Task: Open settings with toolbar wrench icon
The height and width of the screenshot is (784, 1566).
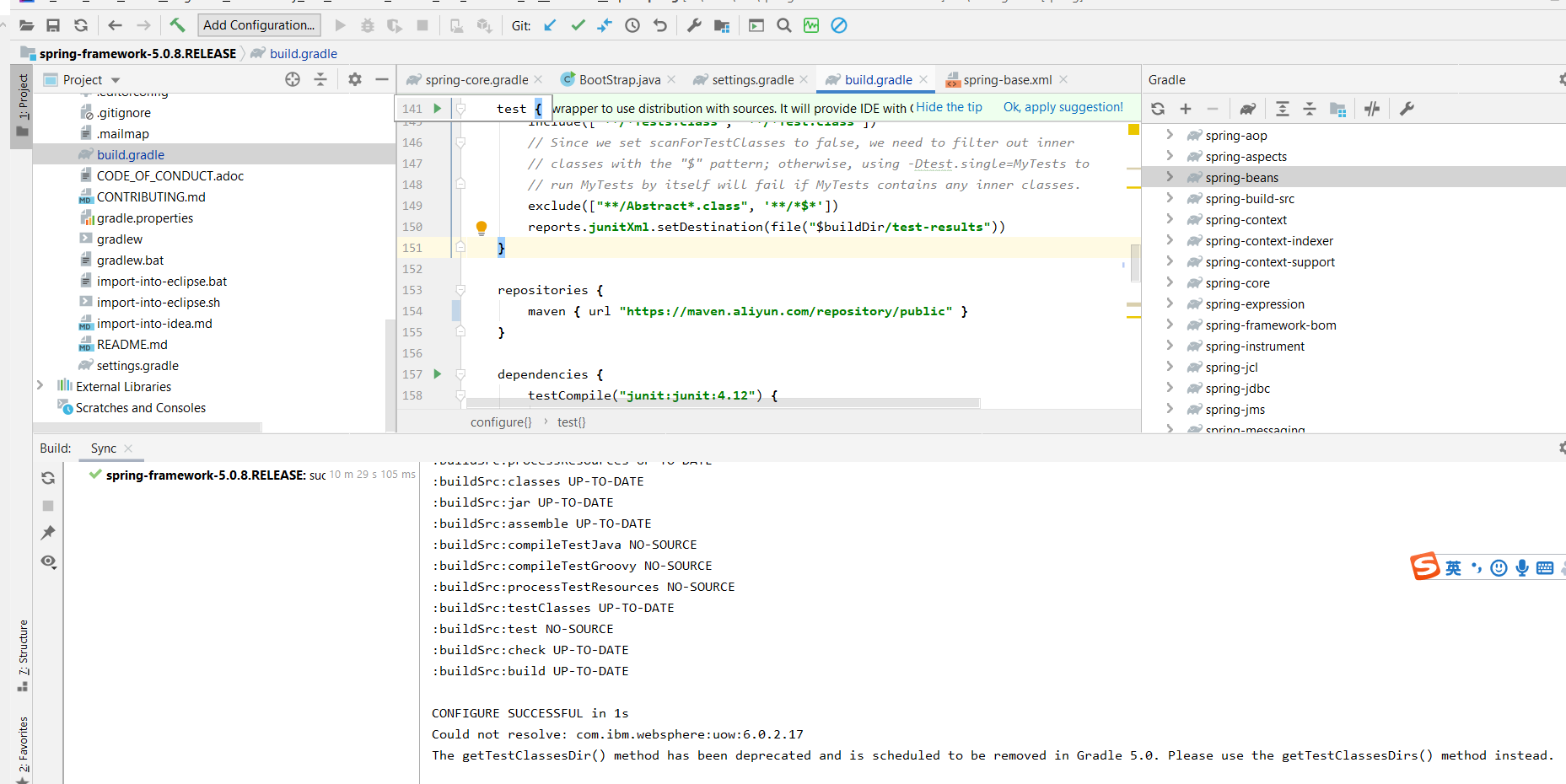Action: click(x=694, y=25)
